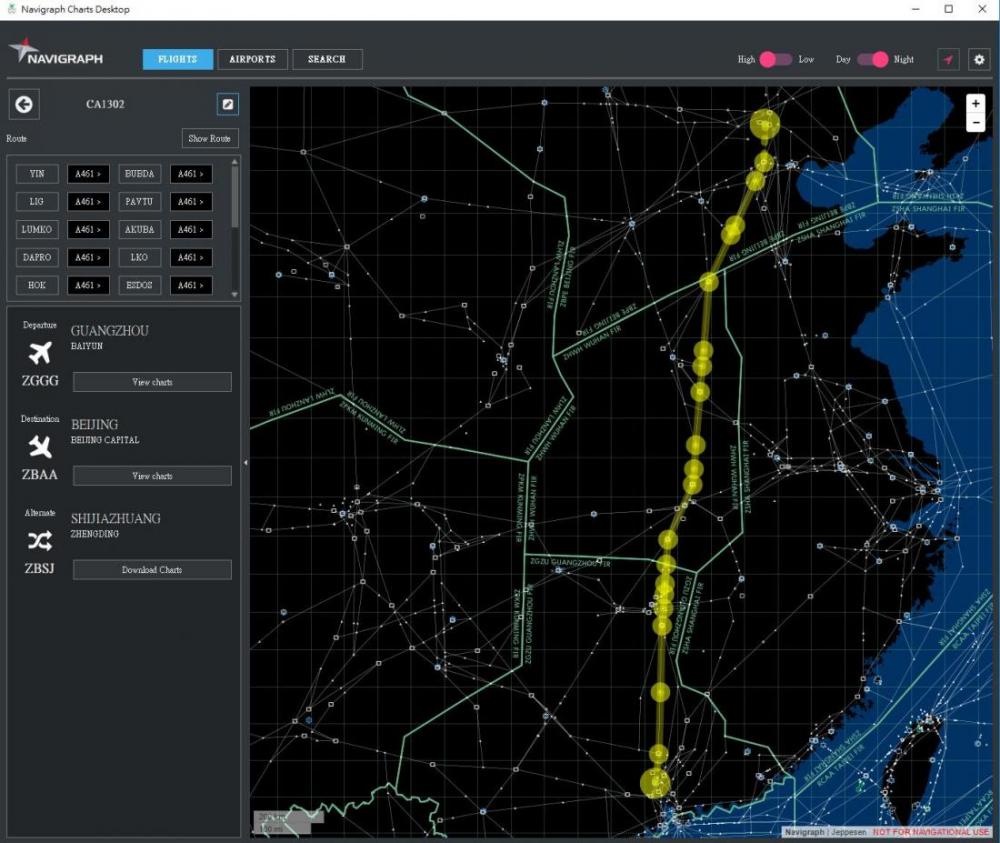Viewport: 1000px width, 843px height.
Task: View charts for ZGGG Guangzhou
Action: (152, 382)
